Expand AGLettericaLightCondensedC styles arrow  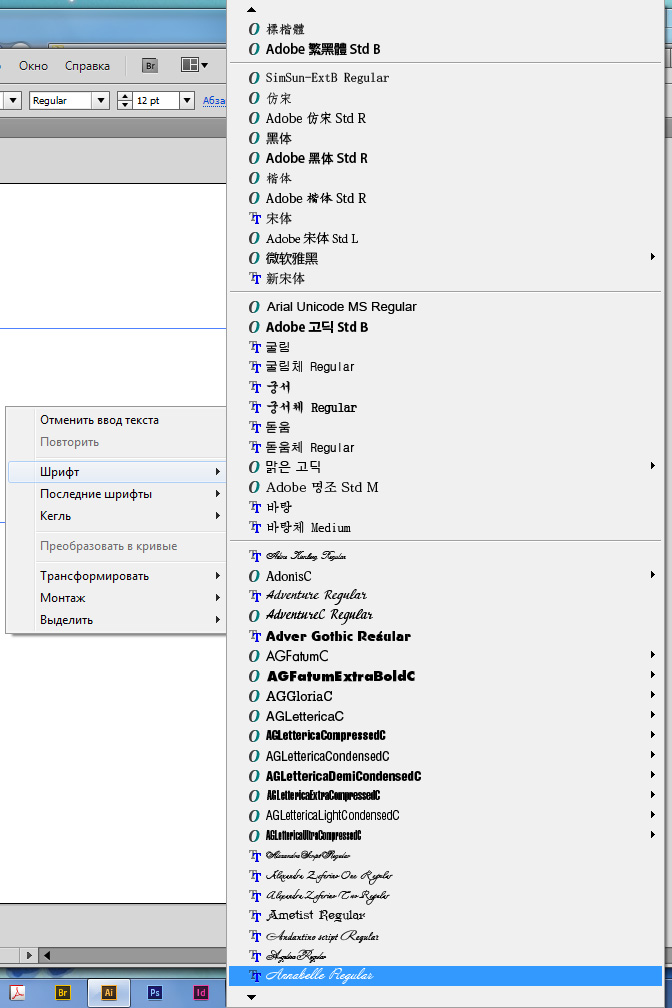[x=653, y=814]
